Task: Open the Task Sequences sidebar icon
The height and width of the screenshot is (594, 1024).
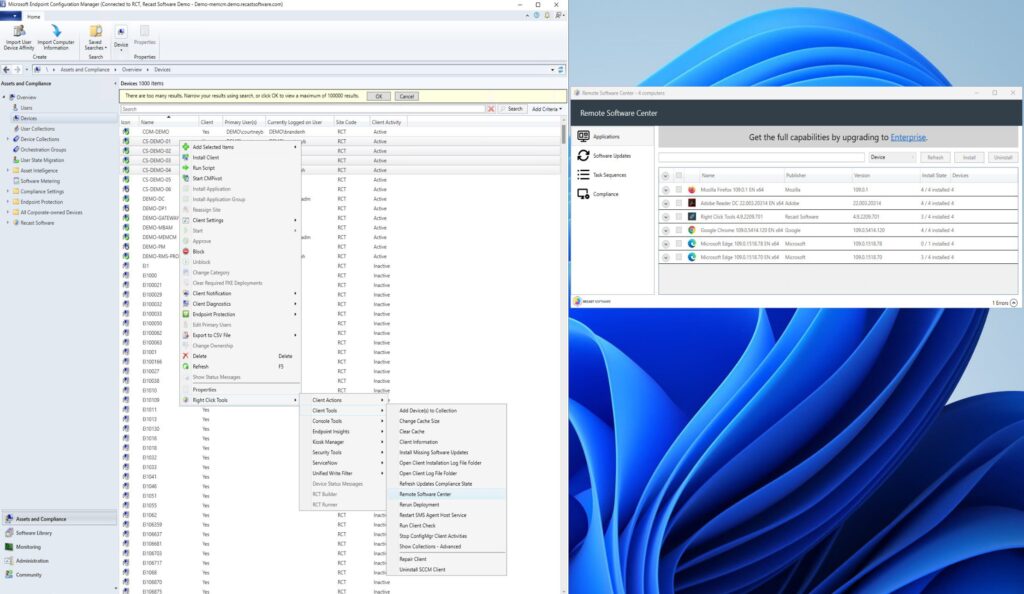Action: click(x=583, y=174)
